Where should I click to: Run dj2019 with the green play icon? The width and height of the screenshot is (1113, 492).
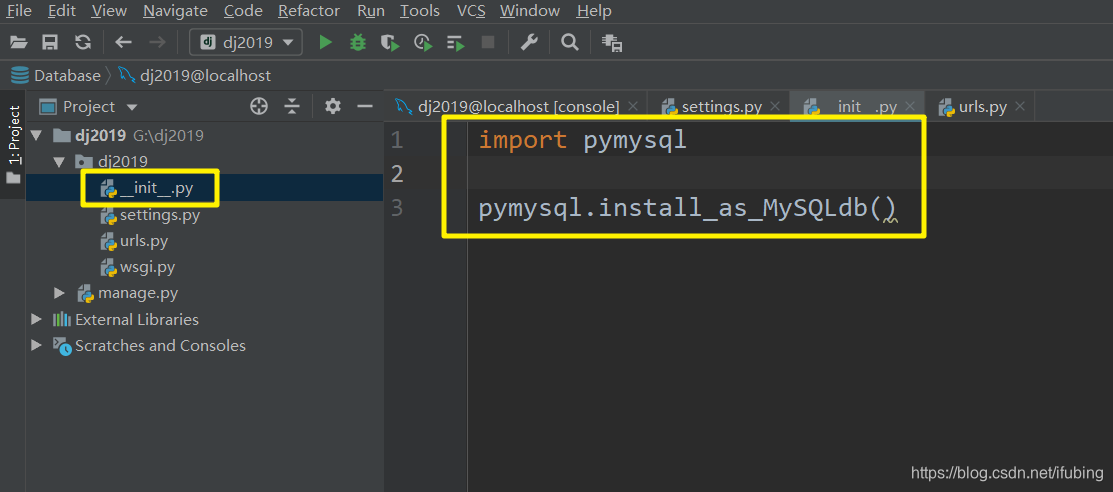pos(325,43)
